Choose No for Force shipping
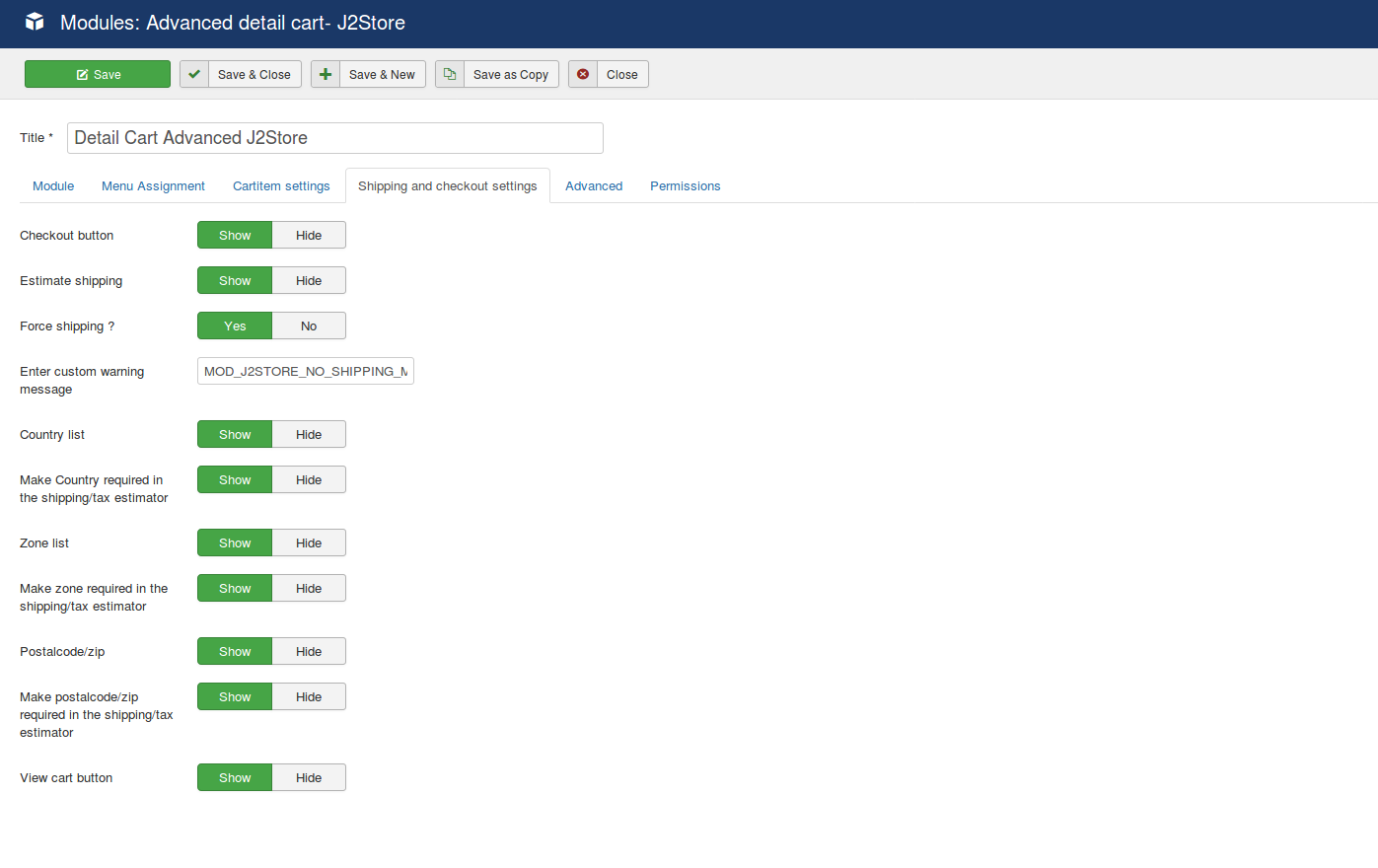The image size is (1378, 868). (309, 325)
